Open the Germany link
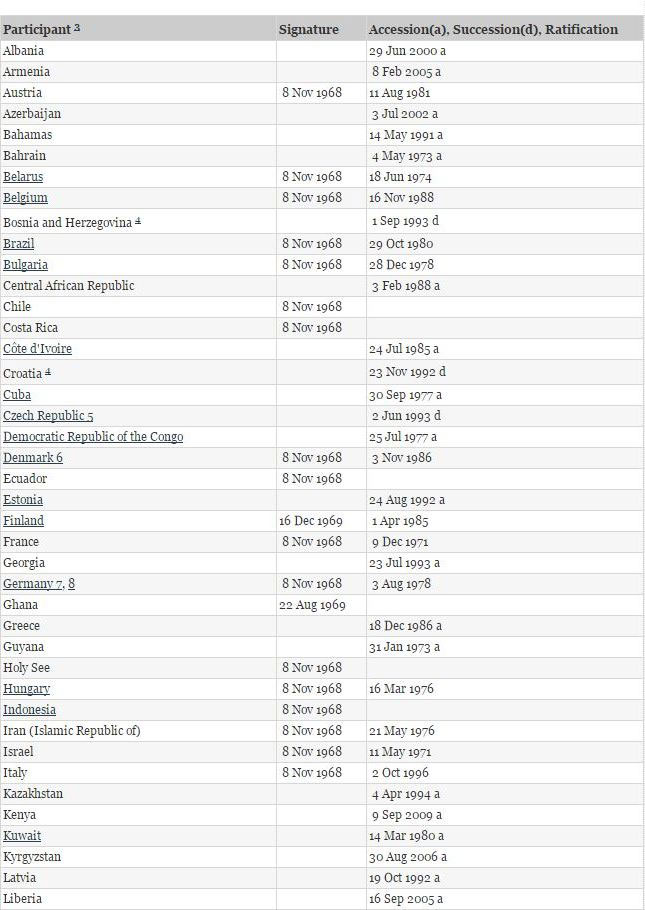This screenshot has width=645, height=910. point(29,584)
